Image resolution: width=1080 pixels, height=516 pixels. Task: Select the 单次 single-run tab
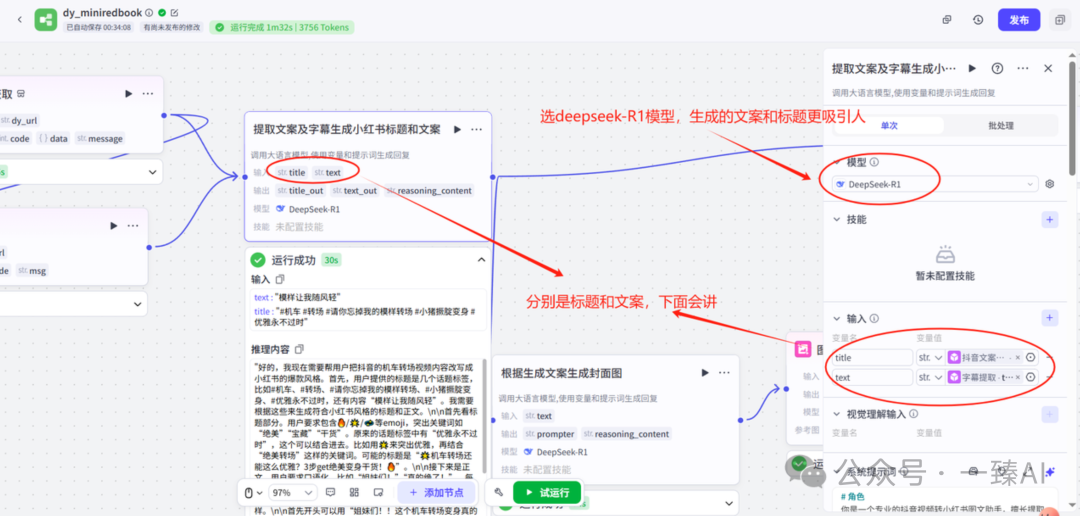(890, 125)
